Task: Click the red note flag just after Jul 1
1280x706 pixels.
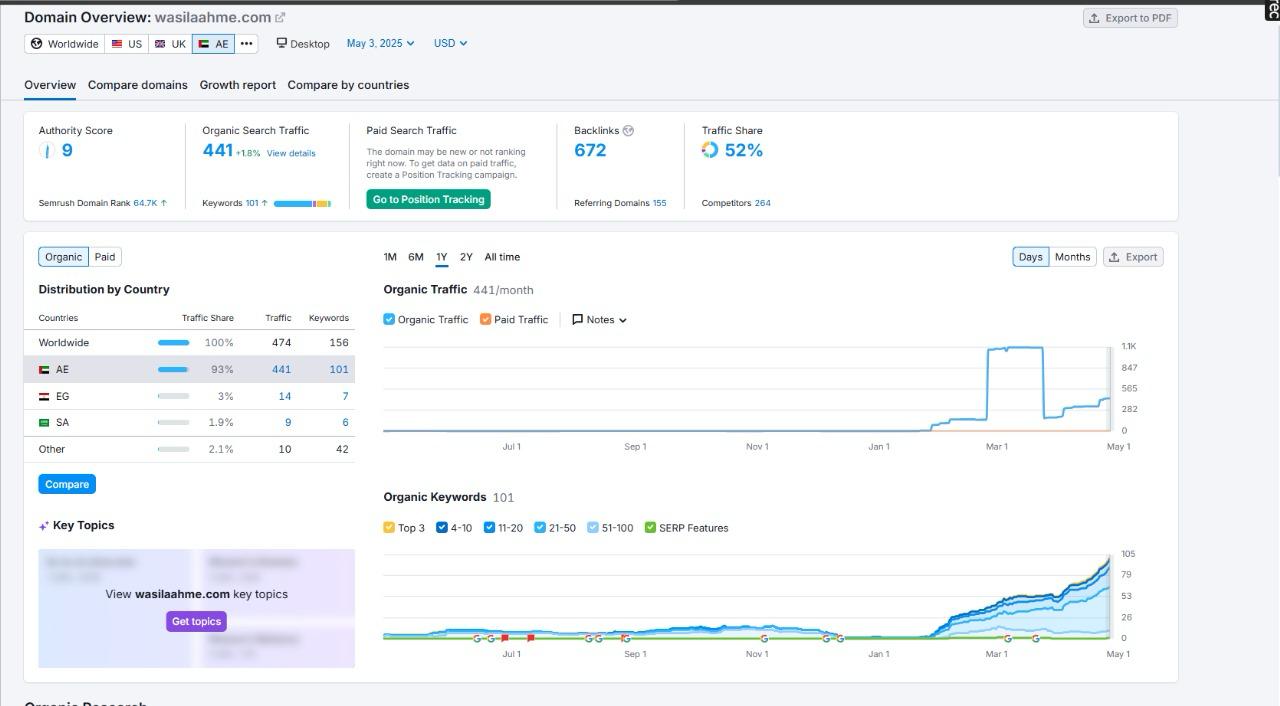Action: [530, 638]
